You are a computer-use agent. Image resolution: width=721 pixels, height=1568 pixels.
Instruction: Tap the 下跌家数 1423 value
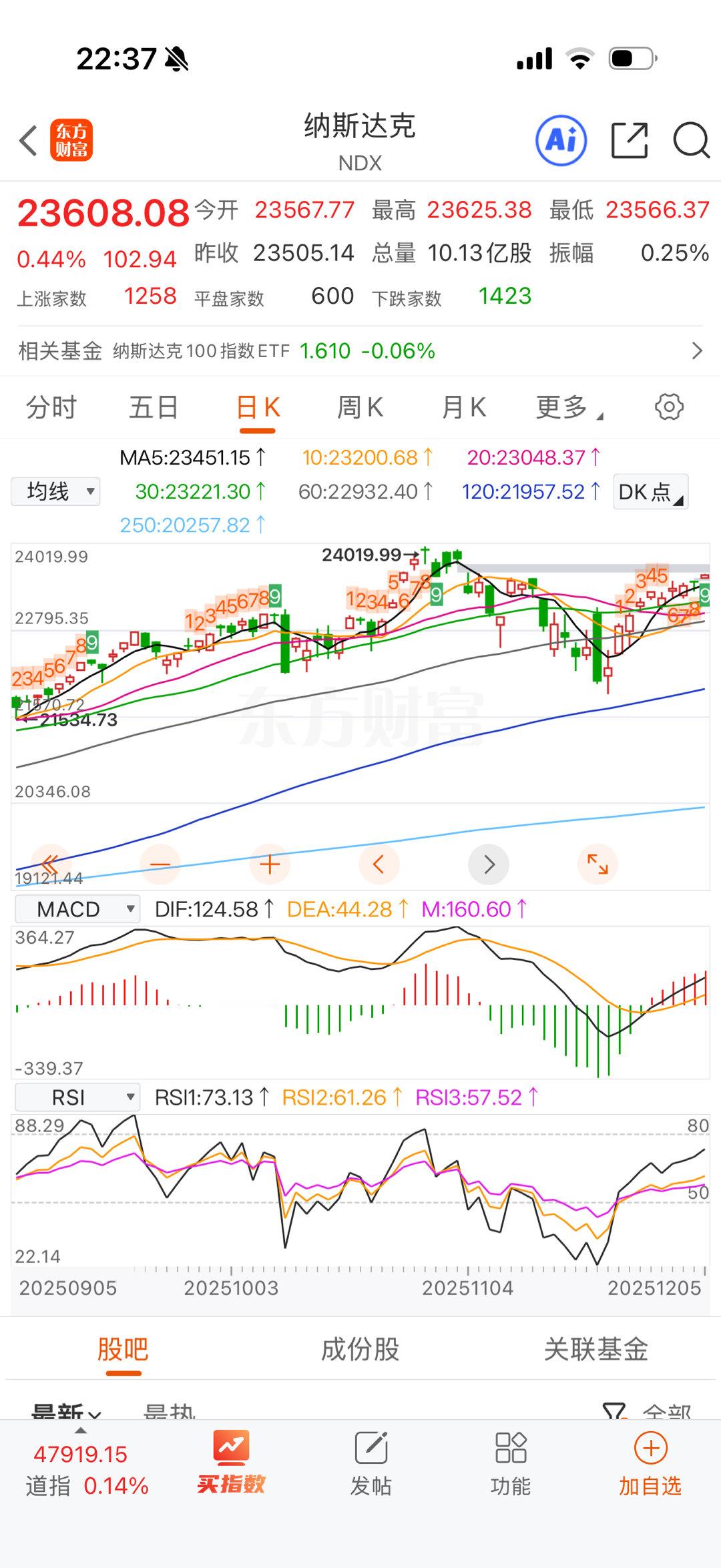tap(505, 296)
